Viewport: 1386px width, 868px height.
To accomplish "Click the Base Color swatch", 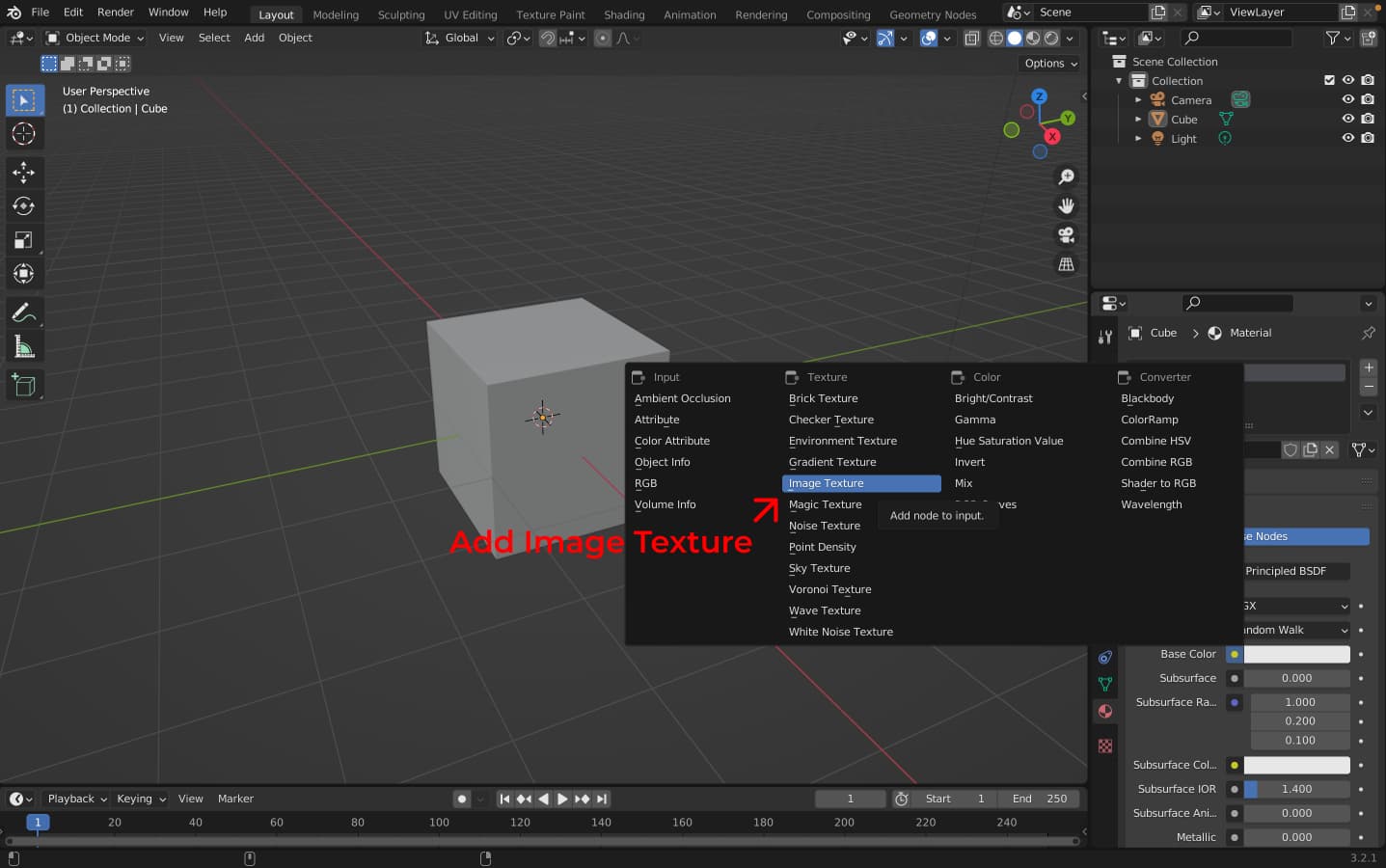I will (x=1296, y=654).
